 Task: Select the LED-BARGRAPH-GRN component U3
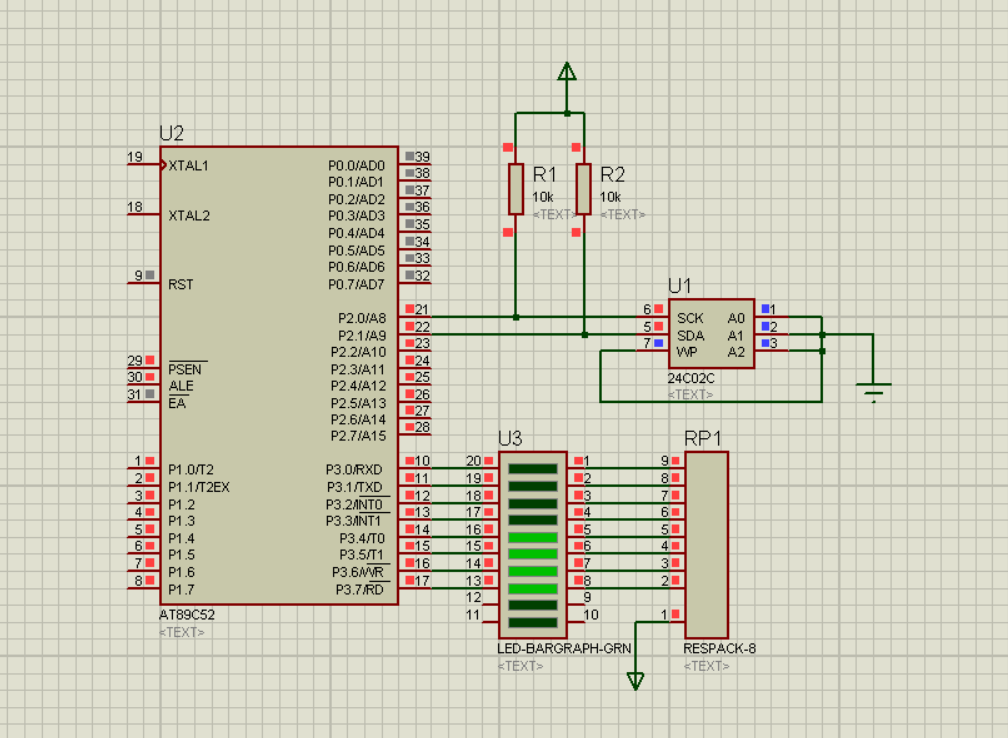(x=532, y=545)
